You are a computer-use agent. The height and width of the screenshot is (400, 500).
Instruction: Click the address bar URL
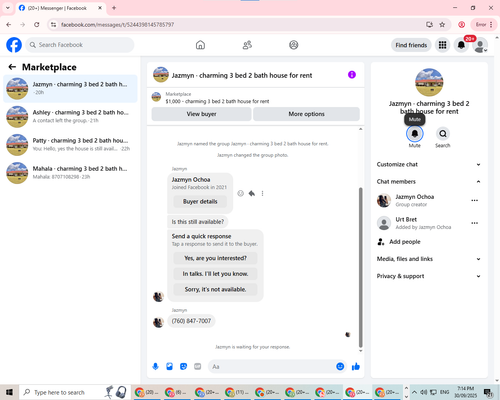(x=117, y=25)
